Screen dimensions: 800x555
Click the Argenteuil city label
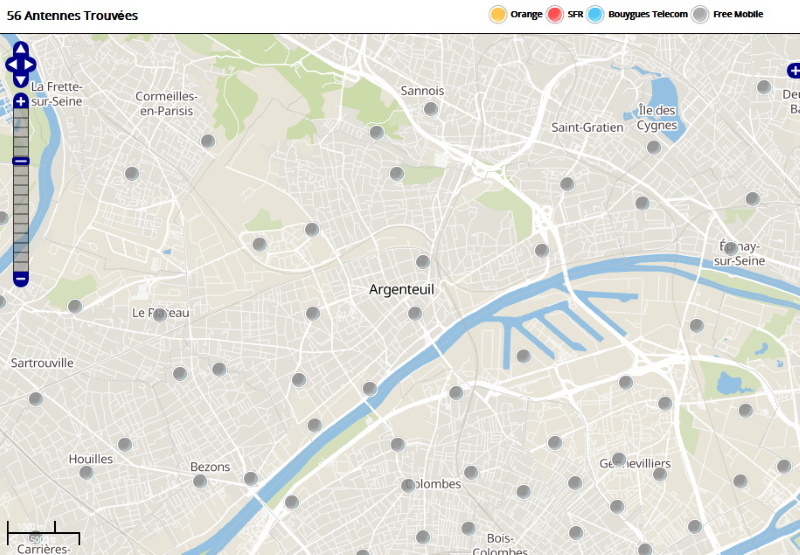[402, 290]
